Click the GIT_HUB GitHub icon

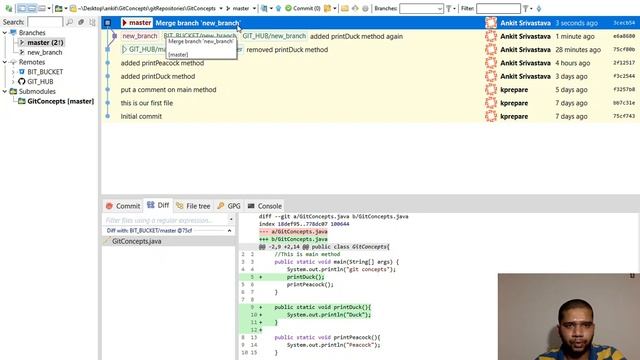pyautogui.click(x=22, y=82)
